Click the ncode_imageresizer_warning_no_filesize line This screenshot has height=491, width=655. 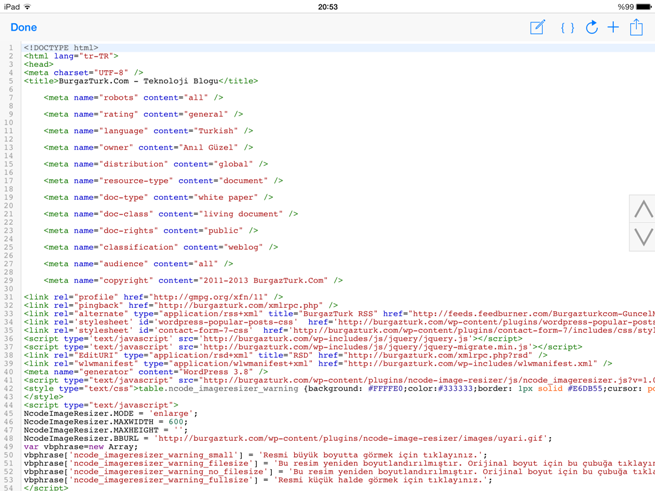[339, 472]
